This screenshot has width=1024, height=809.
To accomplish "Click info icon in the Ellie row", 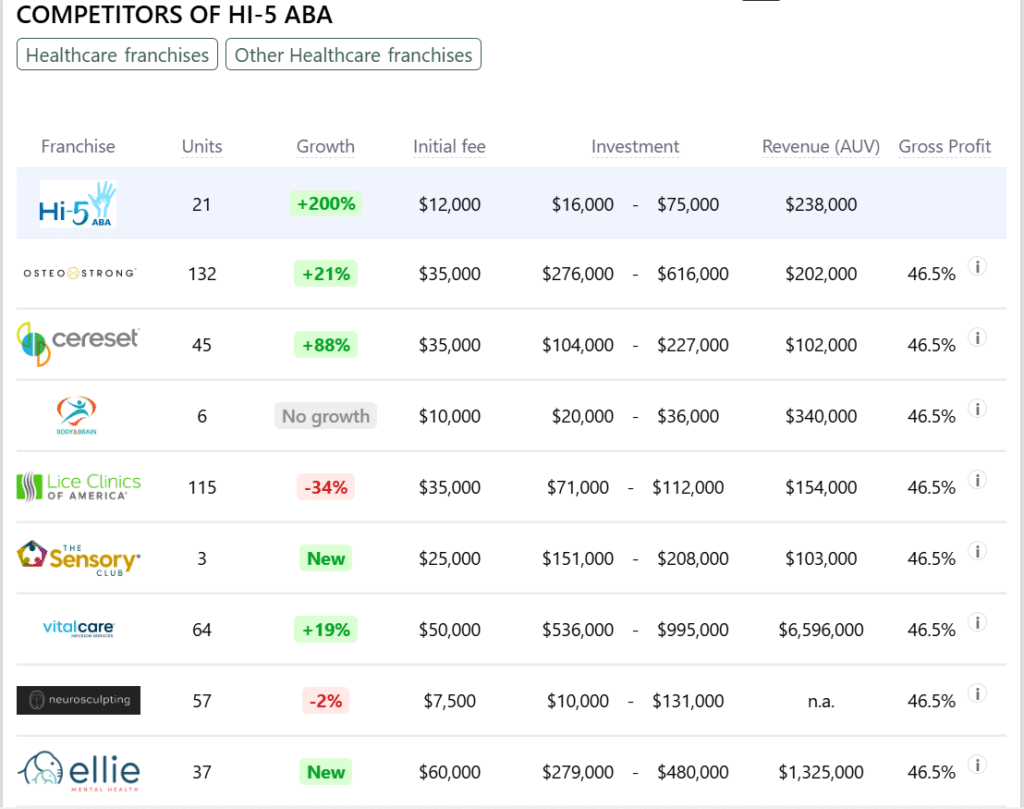I will (977, 765).
